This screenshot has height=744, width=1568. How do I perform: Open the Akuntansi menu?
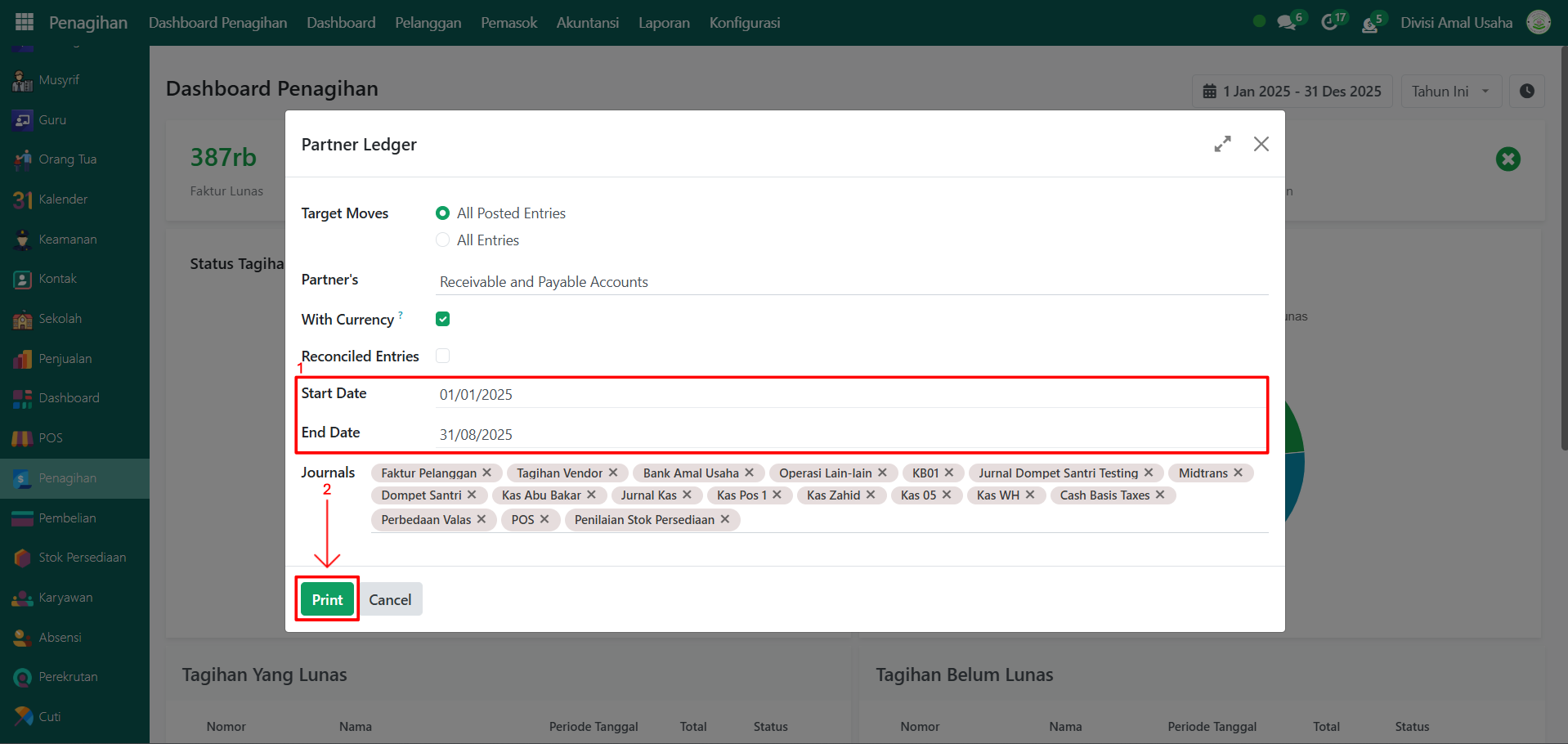(587, 23)
